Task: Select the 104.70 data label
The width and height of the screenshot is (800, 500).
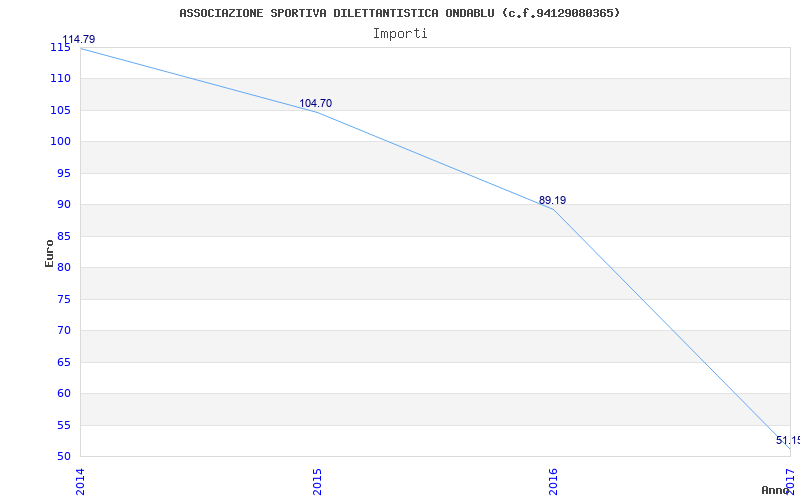Action: pos(315,104)
